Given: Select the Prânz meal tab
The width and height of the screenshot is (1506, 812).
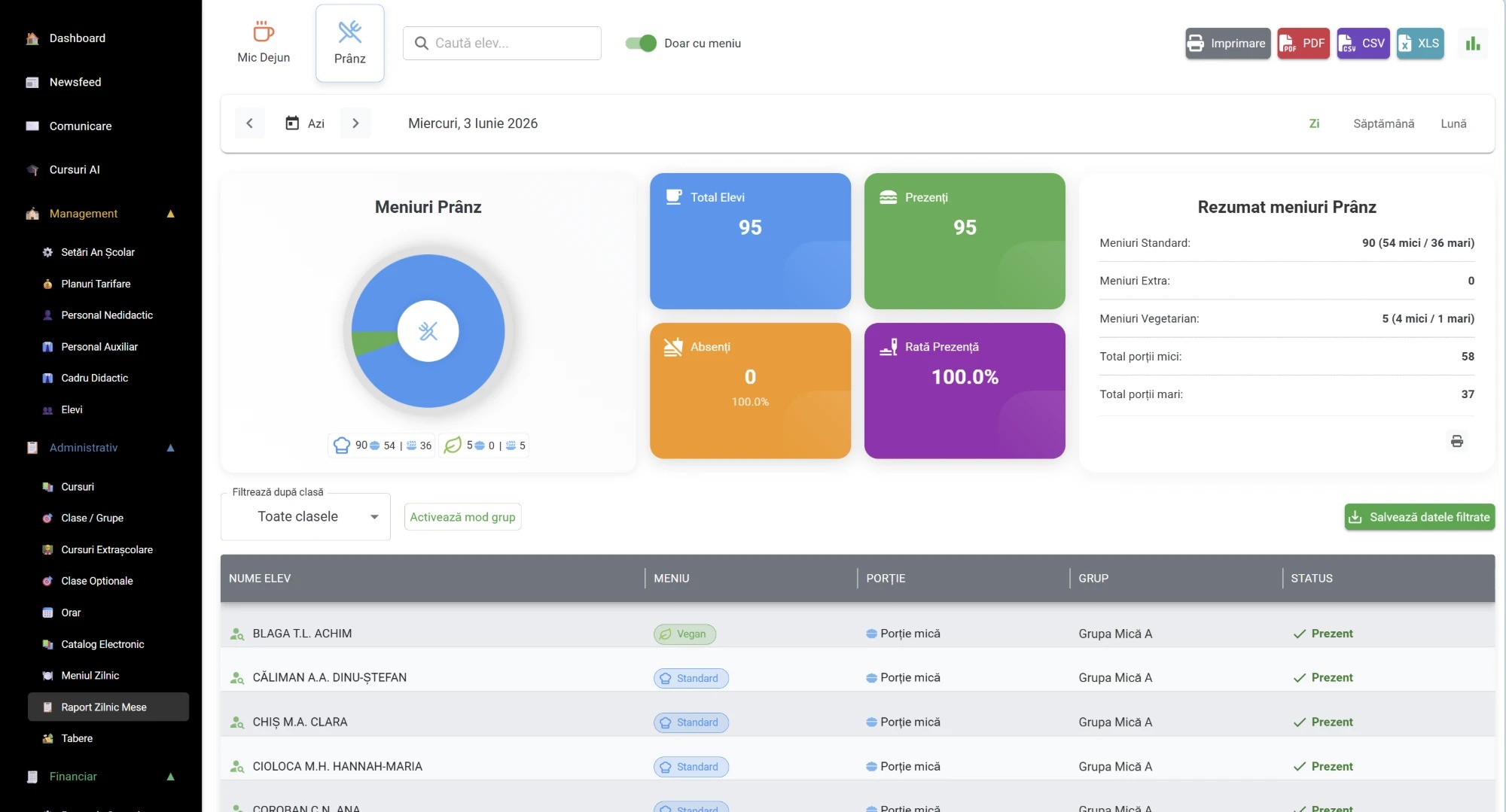Looking at the screenshot, I should click(x=350, y=43).
